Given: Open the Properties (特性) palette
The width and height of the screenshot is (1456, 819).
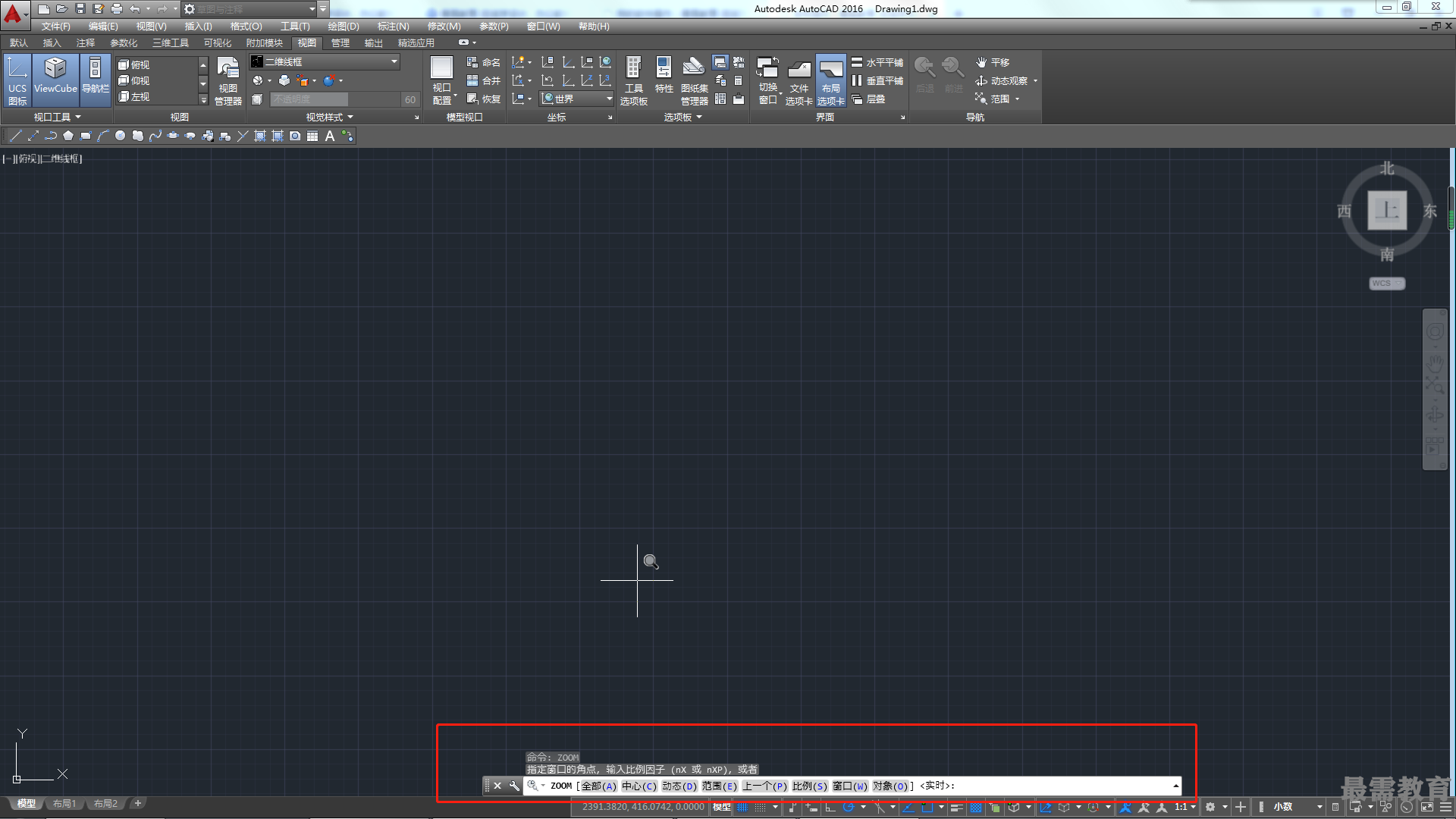Looking at the screenshot, I should pyautogui.click(x=664, y=76).
